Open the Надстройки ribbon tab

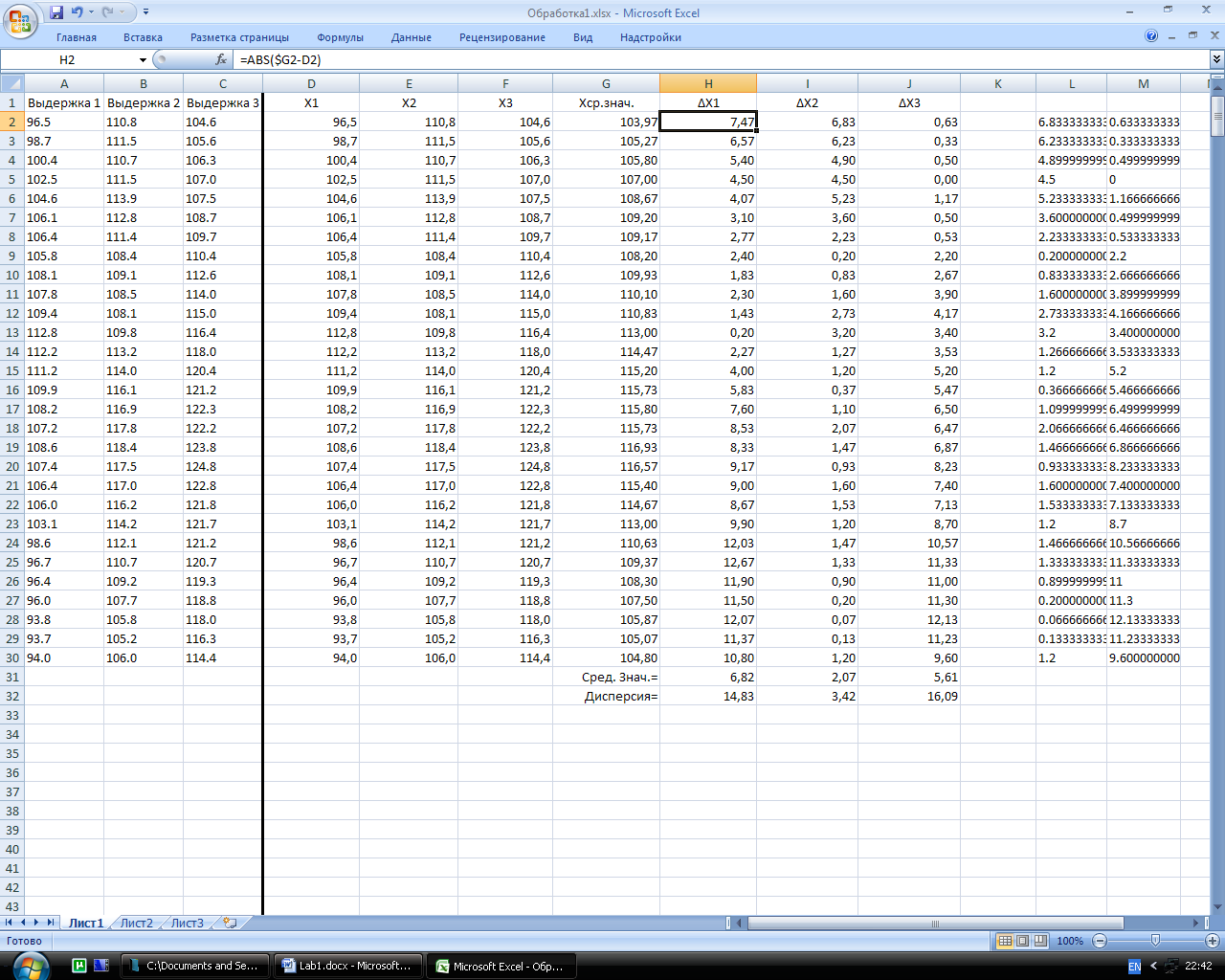[x=651, y=37]
